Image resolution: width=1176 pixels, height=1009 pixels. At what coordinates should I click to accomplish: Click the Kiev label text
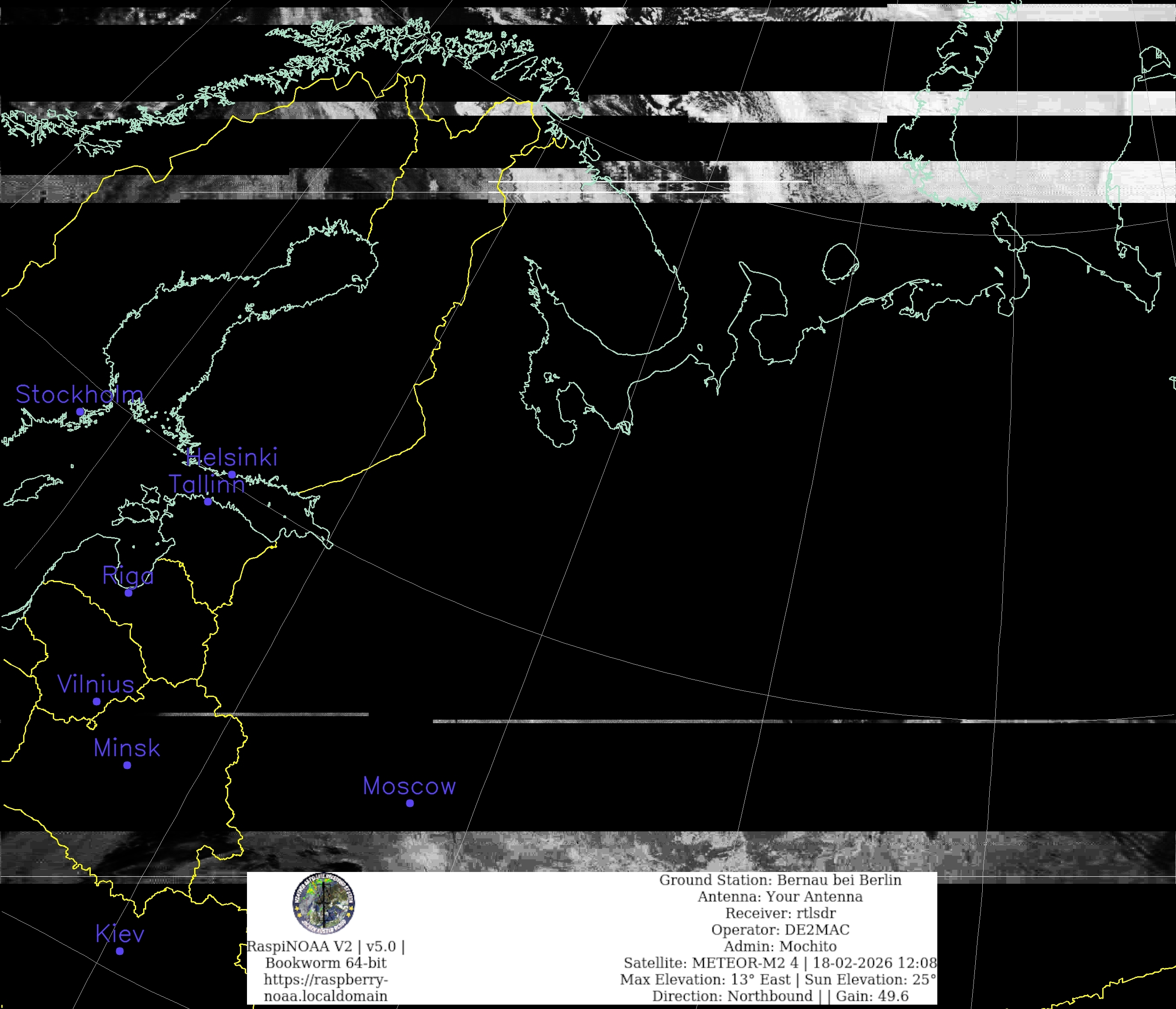(120, 933)
